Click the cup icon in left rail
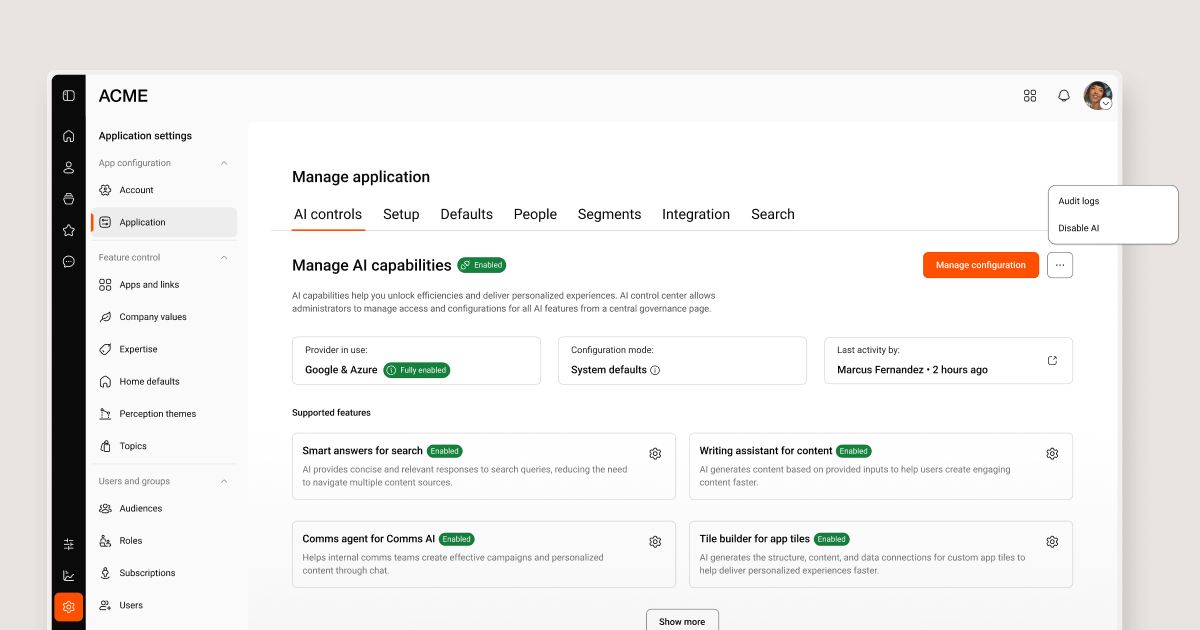The width and height of the screenshot is (1200, 630). (x=69, y=199)
